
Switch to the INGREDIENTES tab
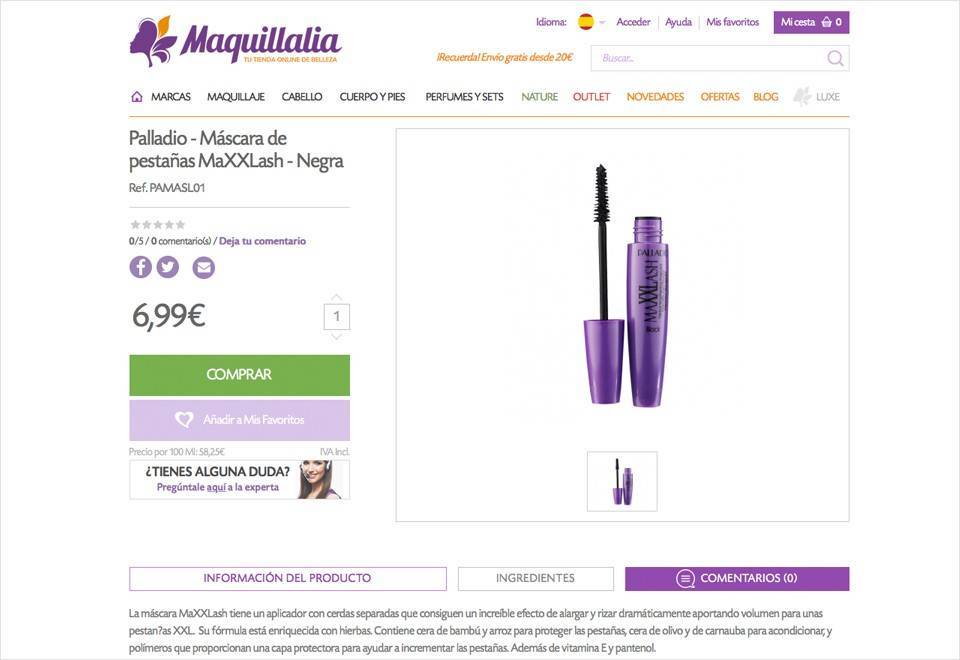[x=536, y=579]
